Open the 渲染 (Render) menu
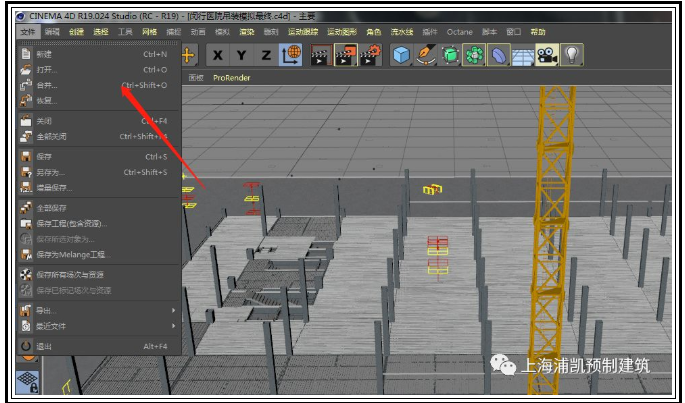Viewport: 685px width, 403px height. coord(247,32)
